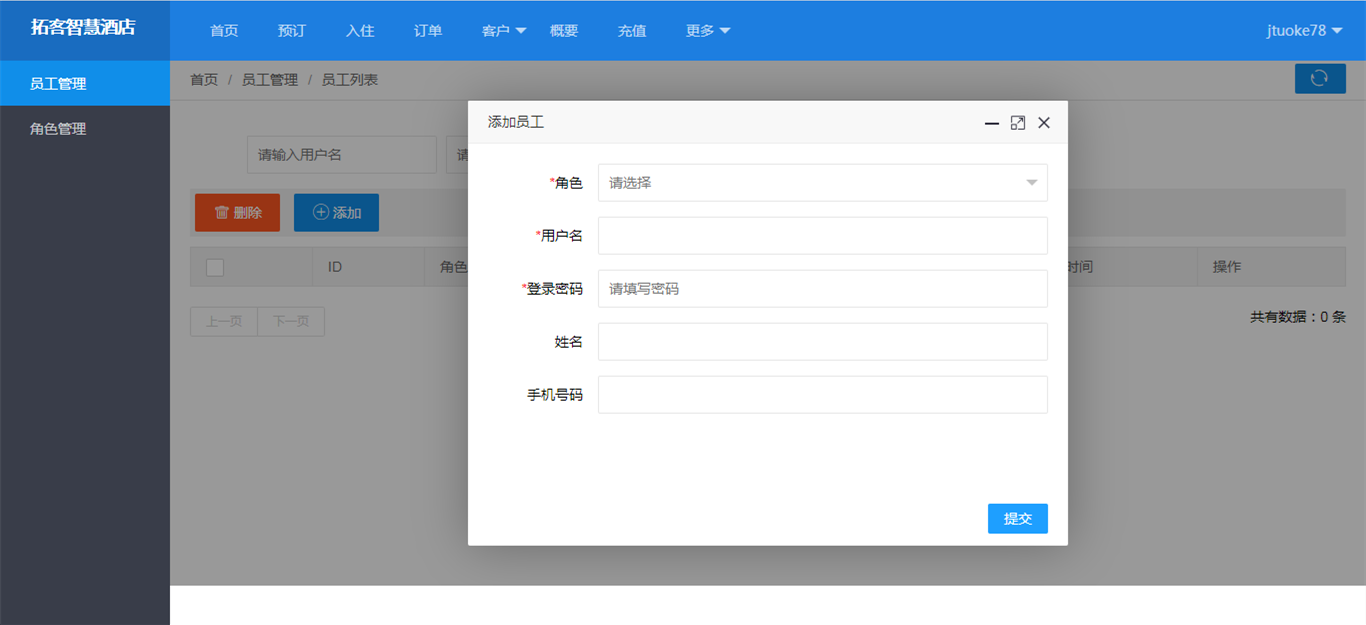The height and width of the screenshot is (625, 1366).
Task: Click the 添加 button with plus icon
Action: coord(336,213)
